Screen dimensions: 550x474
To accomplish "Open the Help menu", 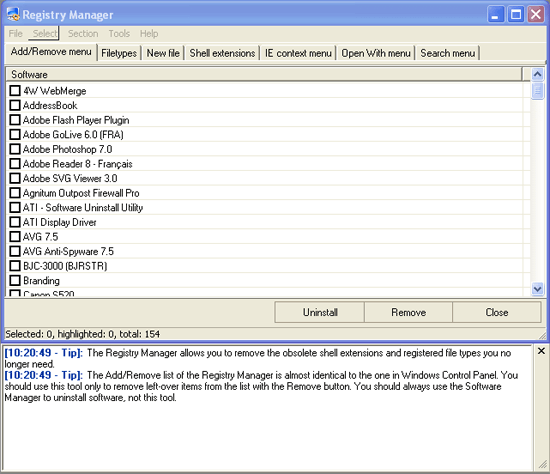I will 149,34.
